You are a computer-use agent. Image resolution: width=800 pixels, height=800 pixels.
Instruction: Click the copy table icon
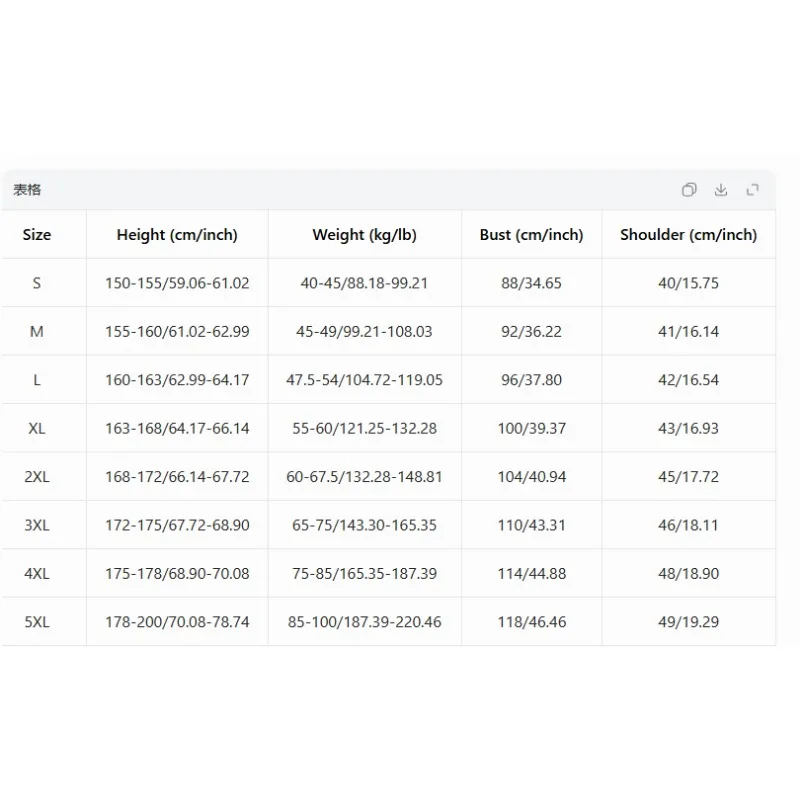click(689, 190)
